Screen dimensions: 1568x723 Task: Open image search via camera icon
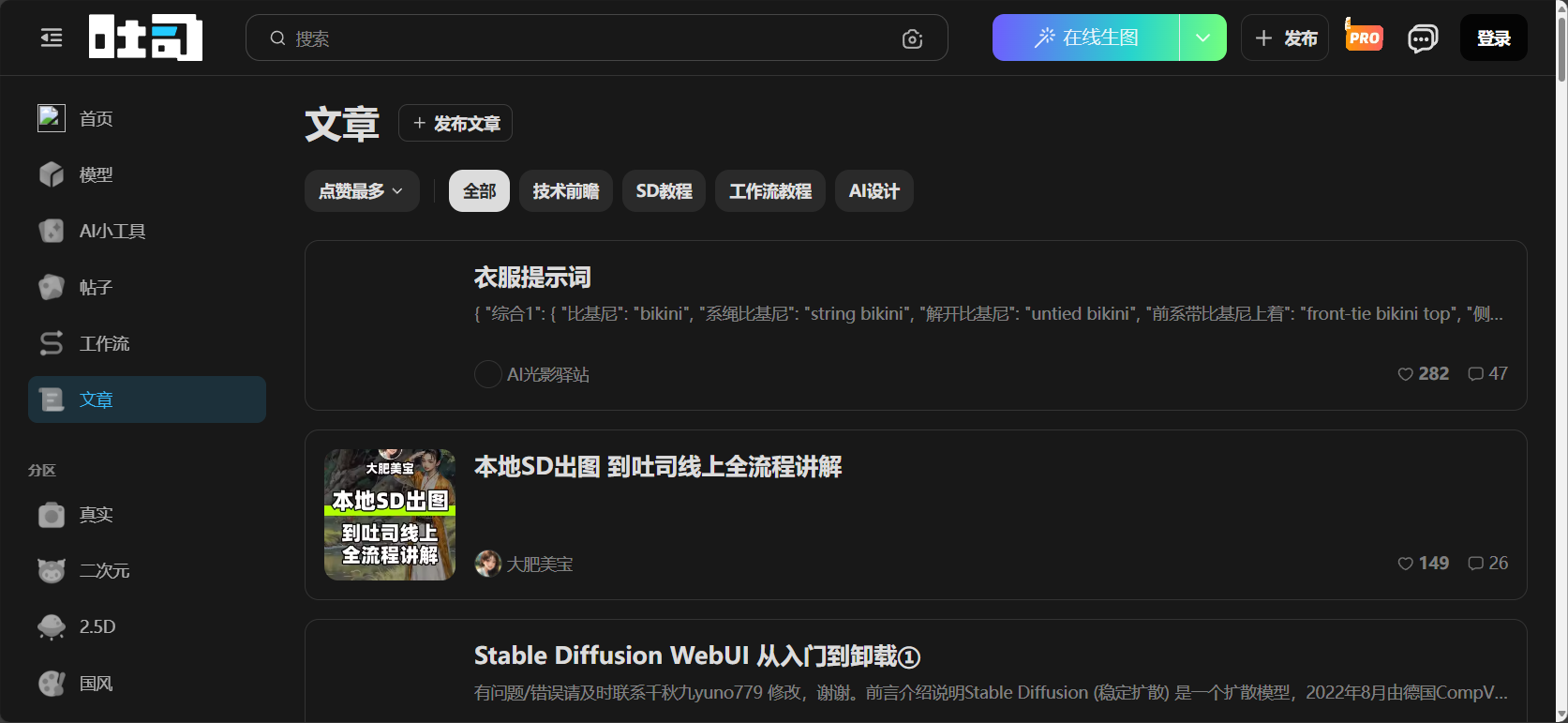point(912,38)
